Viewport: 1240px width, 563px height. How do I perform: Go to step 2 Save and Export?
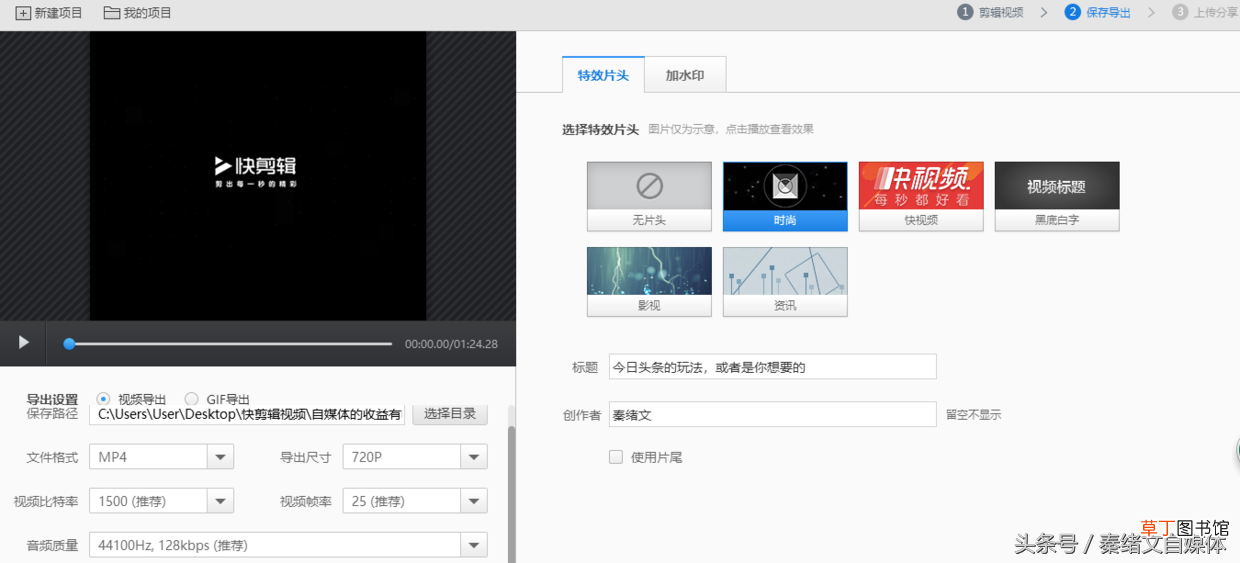(x=1098, y=13)
